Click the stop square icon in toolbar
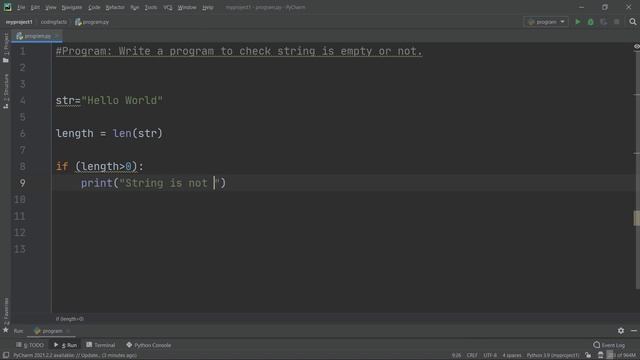This screenshot has width=640, height=360. [x=617, y=22]
